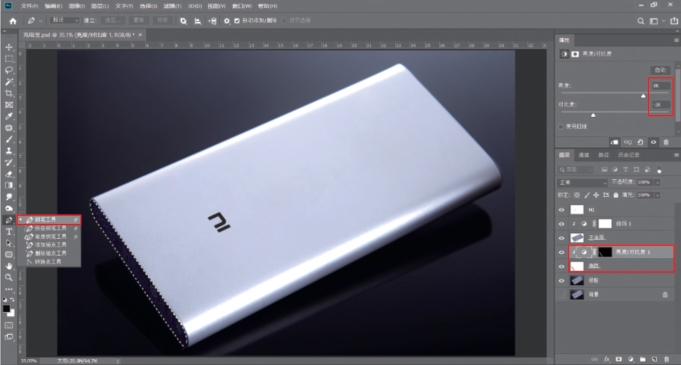
Task: Show the locked background layer
Action: pyautogui.click(x=562, y=295)
